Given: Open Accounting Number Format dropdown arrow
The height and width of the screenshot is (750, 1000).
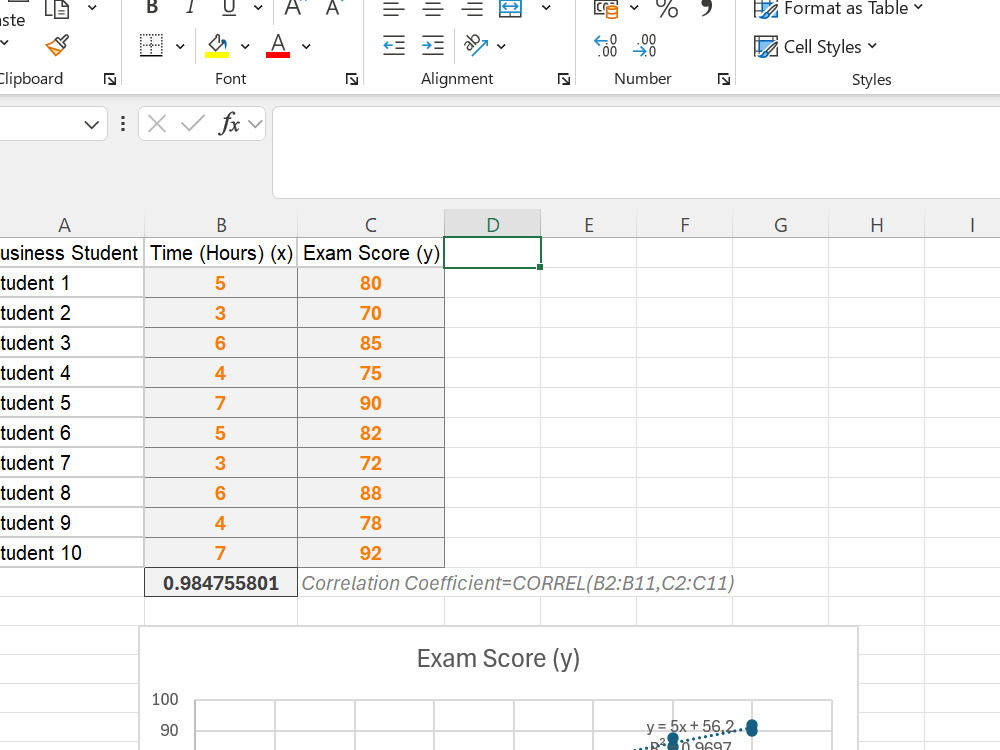Looking at the screenshot, I should pos(634,8).
